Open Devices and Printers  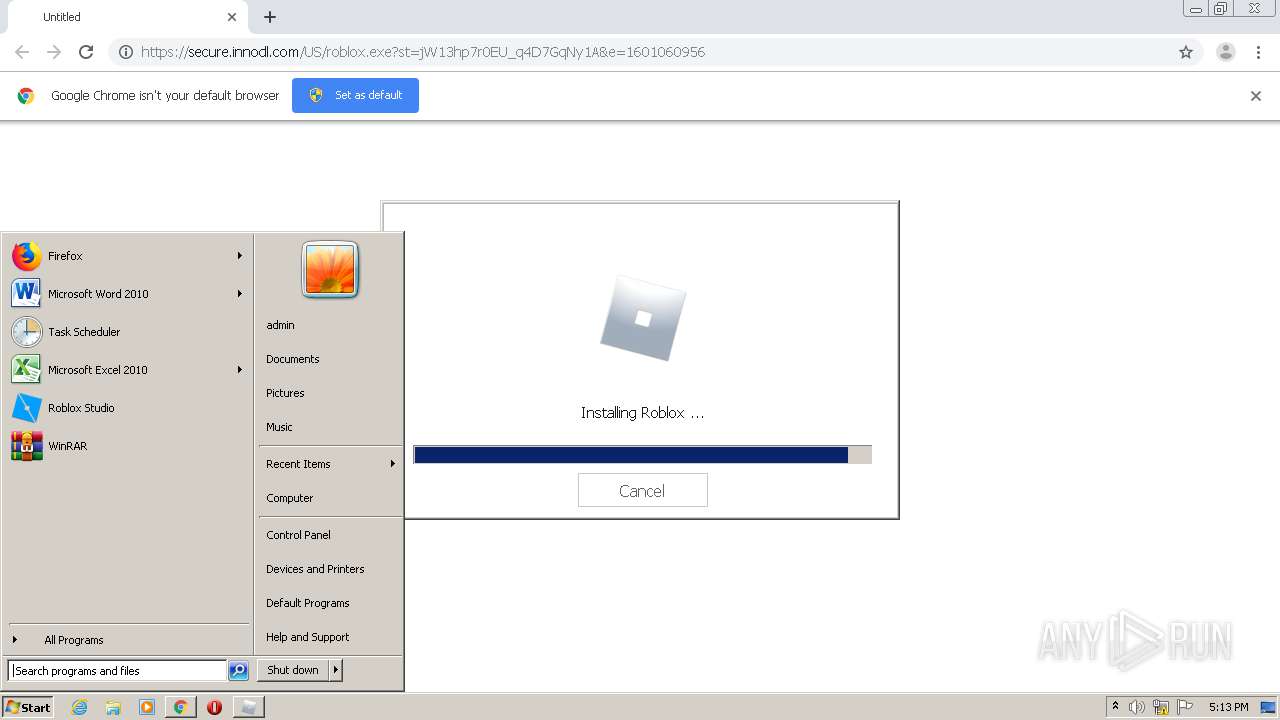pos(315,569)
